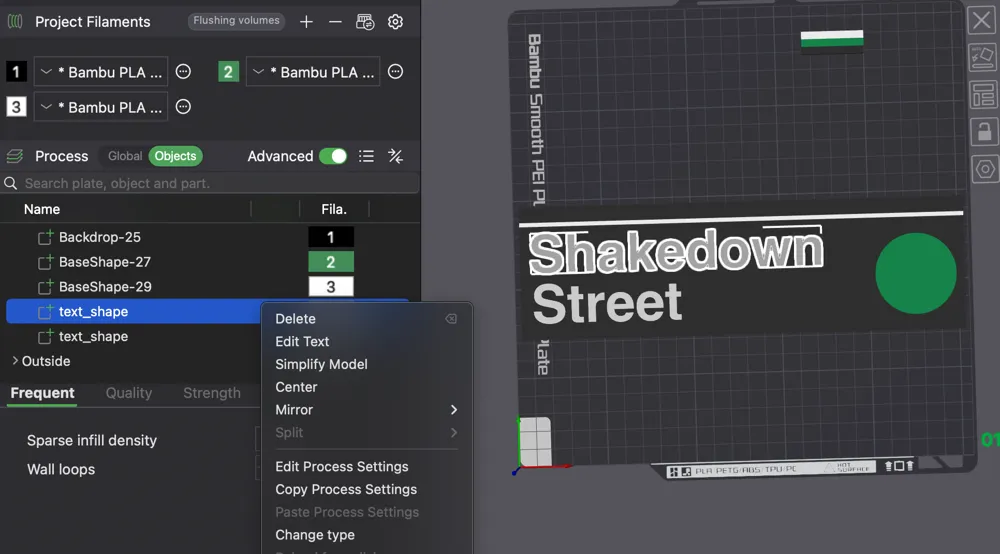Switch process scope to Objects
The width and height of the screenshot is (1000, 554).
coord(175,156)
